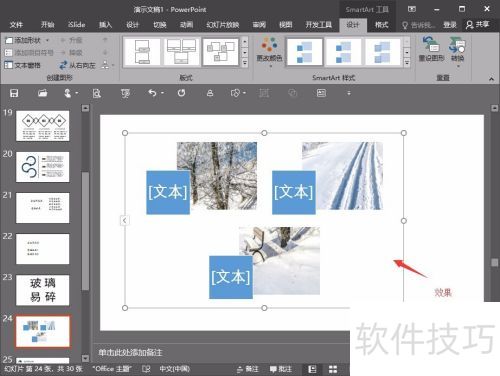This screenshot has height=376, width=500.
Task: Open the File (文件) tab
Action: 16,25
